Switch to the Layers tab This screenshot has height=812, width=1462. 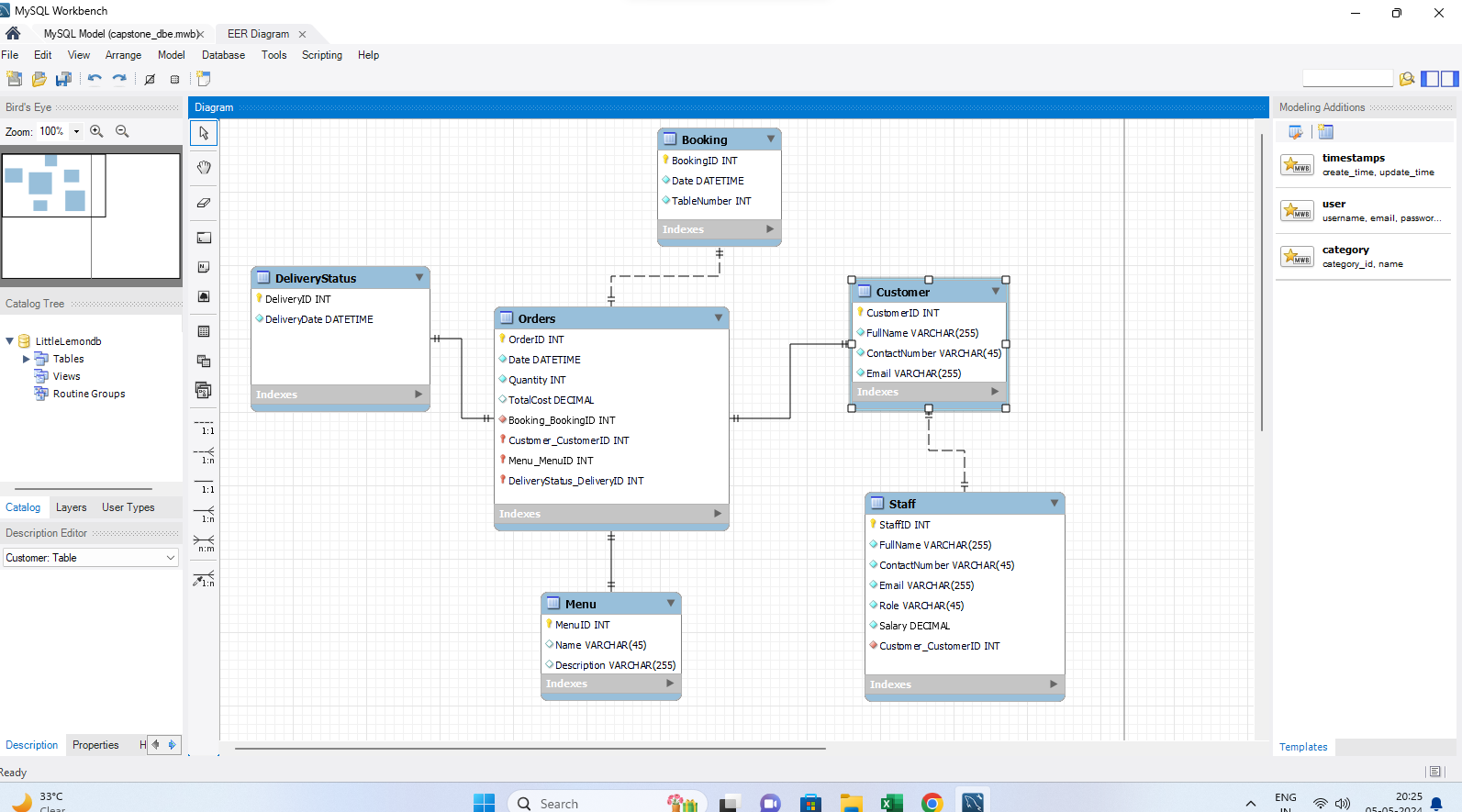click(x=71, y=507)
